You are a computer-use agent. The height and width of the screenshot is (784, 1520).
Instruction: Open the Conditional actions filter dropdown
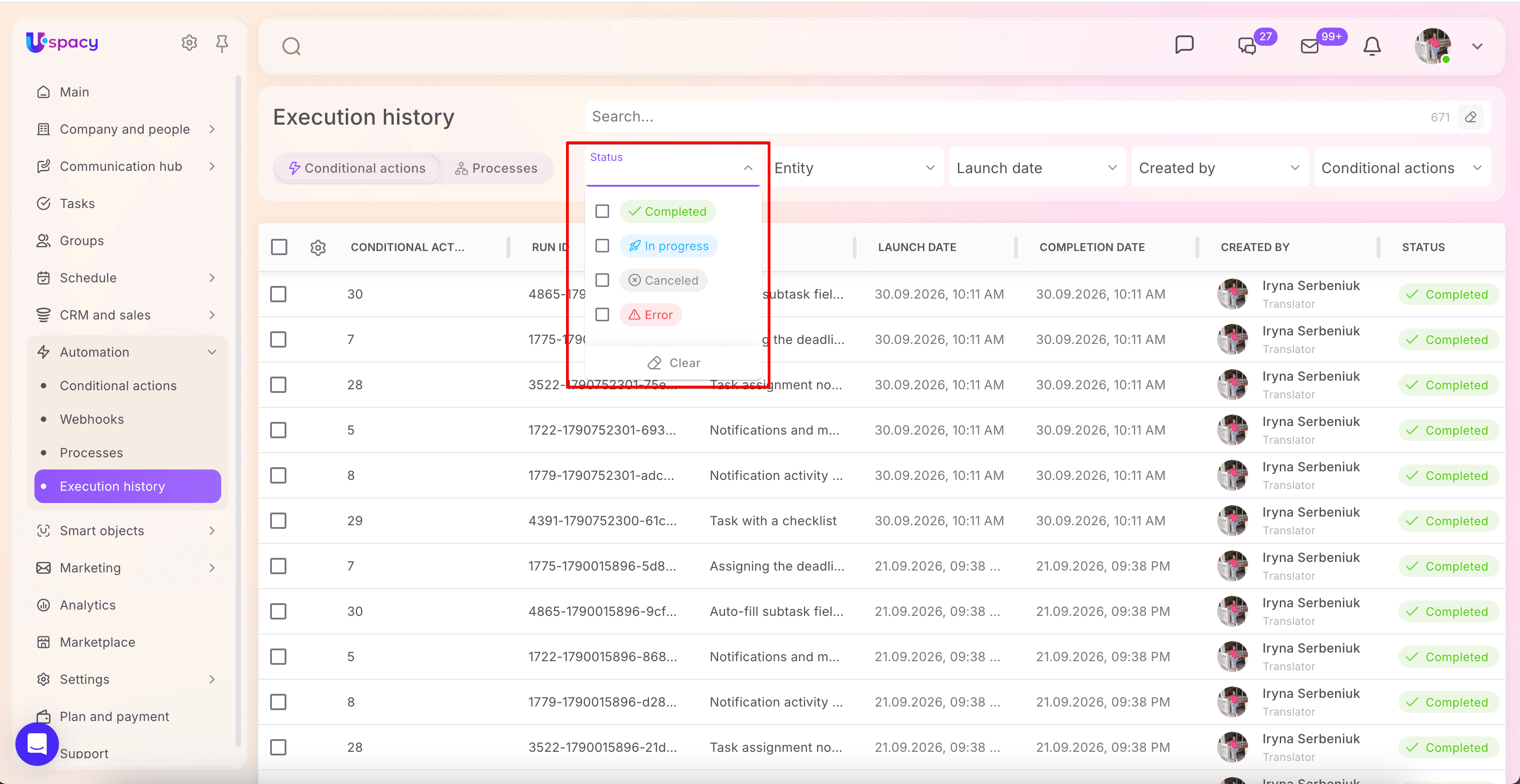point(1402,168)
